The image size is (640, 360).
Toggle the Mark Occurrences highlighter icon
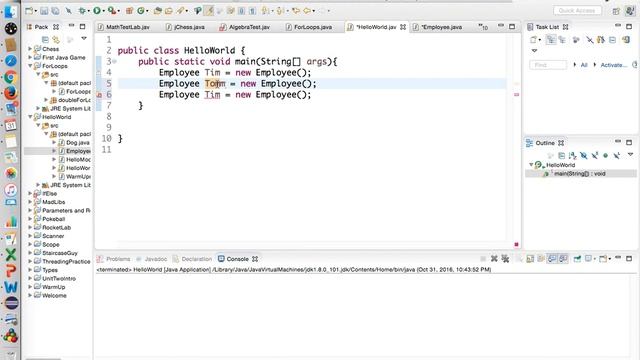[x=209, y=11]
